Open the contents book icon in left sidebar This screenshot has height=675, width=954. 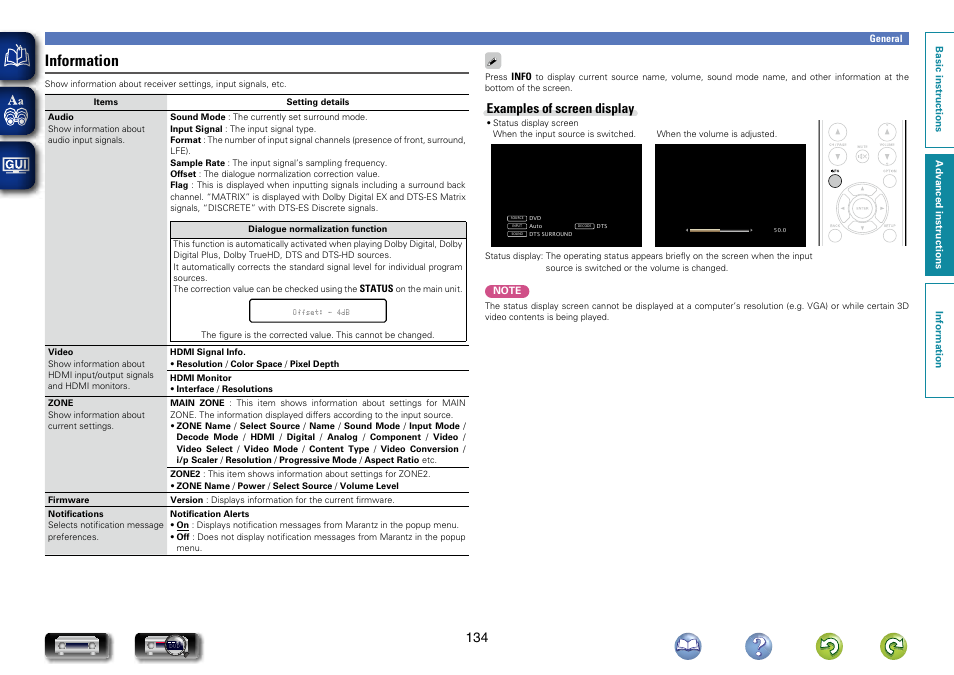(17, 56)
